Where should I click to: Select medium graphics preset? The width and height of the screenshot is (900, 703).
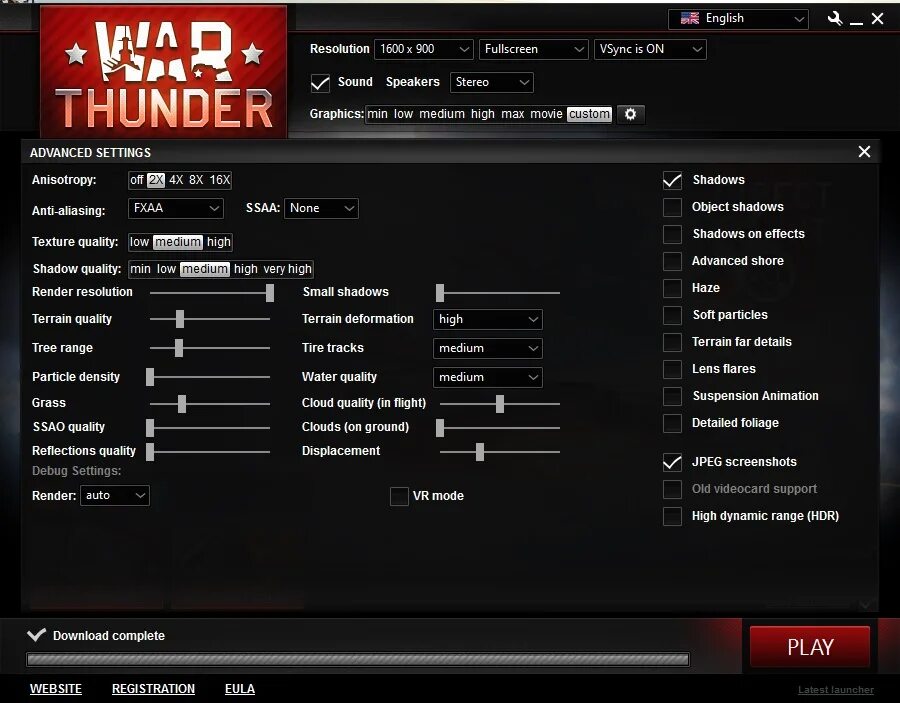(442, 114)
